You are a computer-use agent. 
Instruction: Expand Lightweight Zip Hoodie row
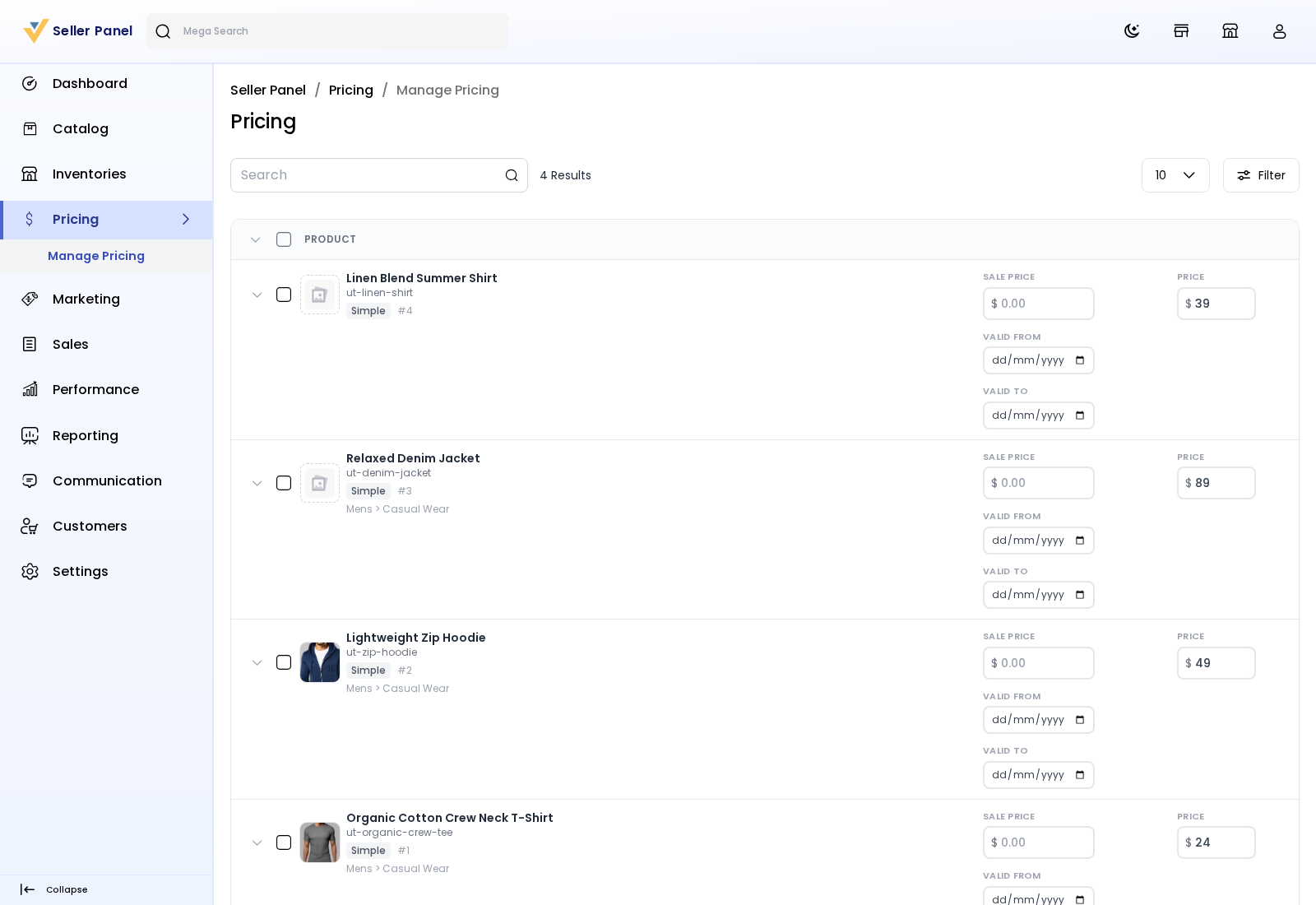257,663
